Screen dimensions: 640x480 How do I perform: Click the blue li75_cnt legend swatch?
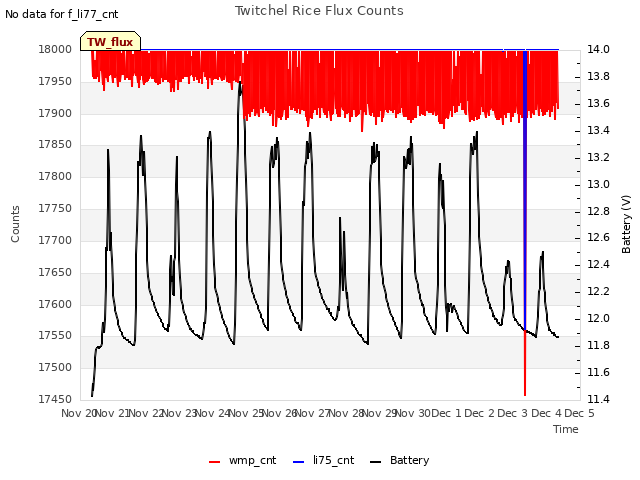pos(299,462)
